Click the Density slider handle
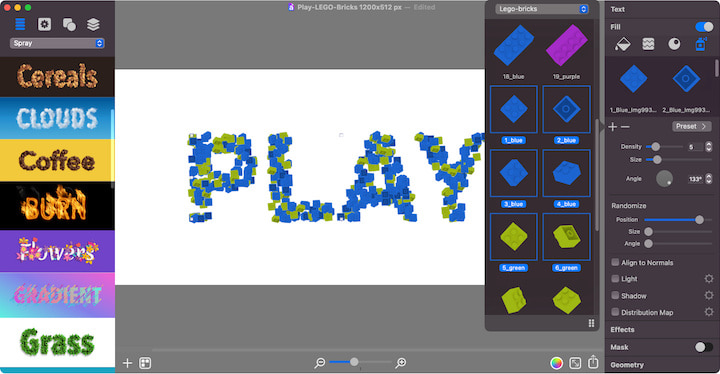The width and height of the screenshot is (720, 374). point(656,147)
